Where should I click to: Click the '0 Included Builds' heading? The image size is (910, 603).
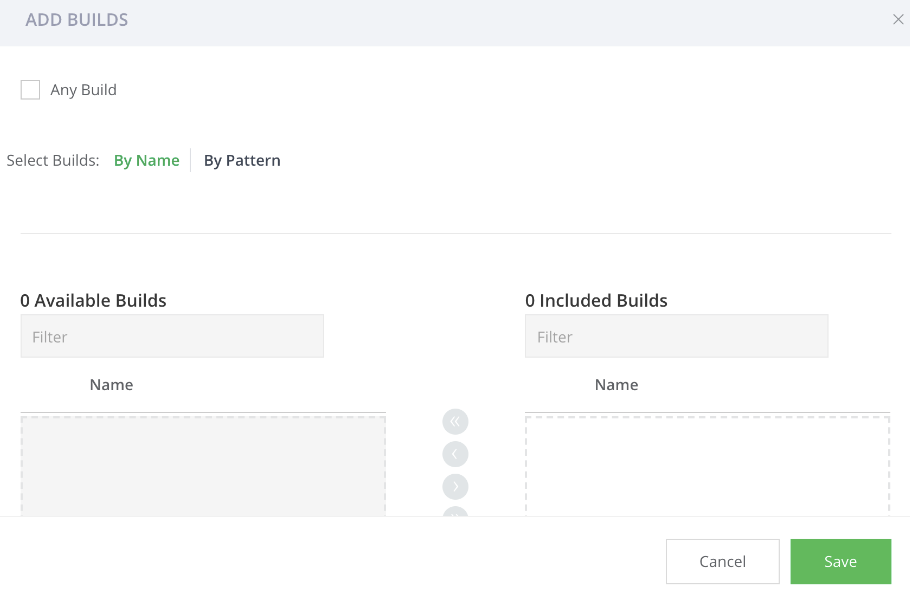point(596,300)
